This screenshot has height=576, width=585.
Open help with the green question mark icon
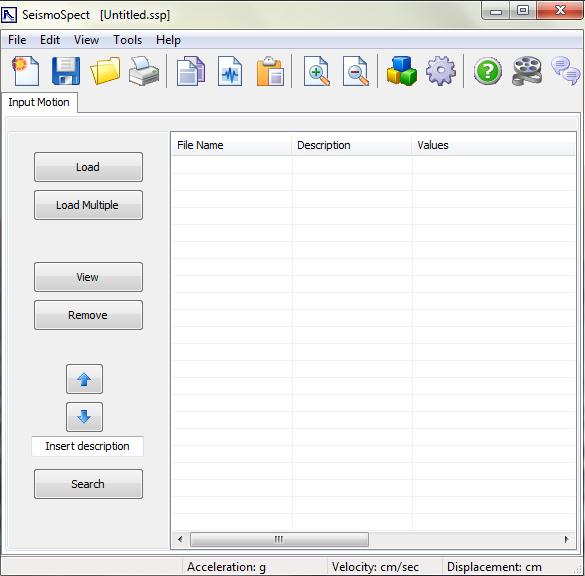(x=488, y=71)
